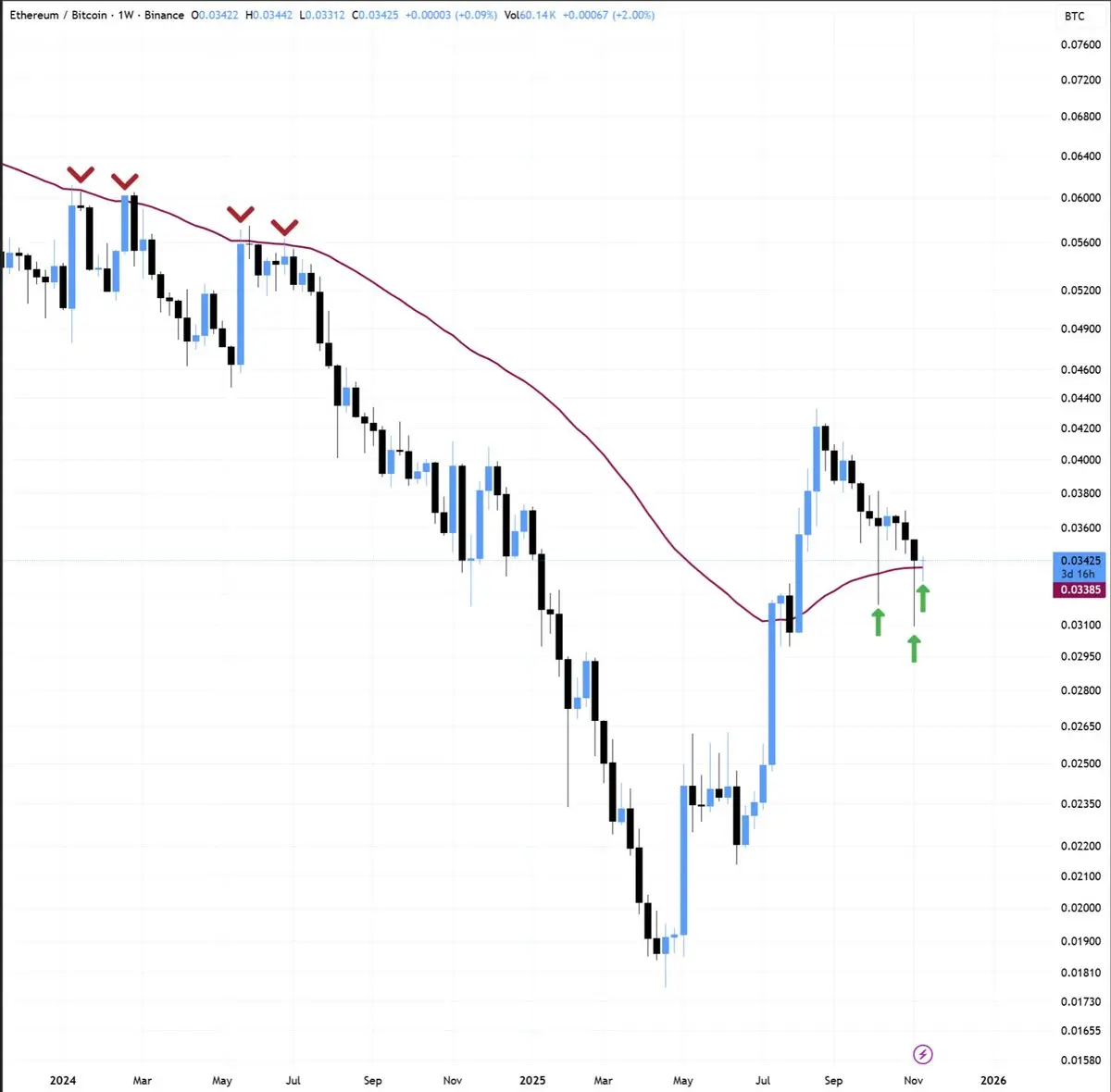Click the Vol 60.14K volume legend
The image size is (1111, 1092).
[531, 16]
